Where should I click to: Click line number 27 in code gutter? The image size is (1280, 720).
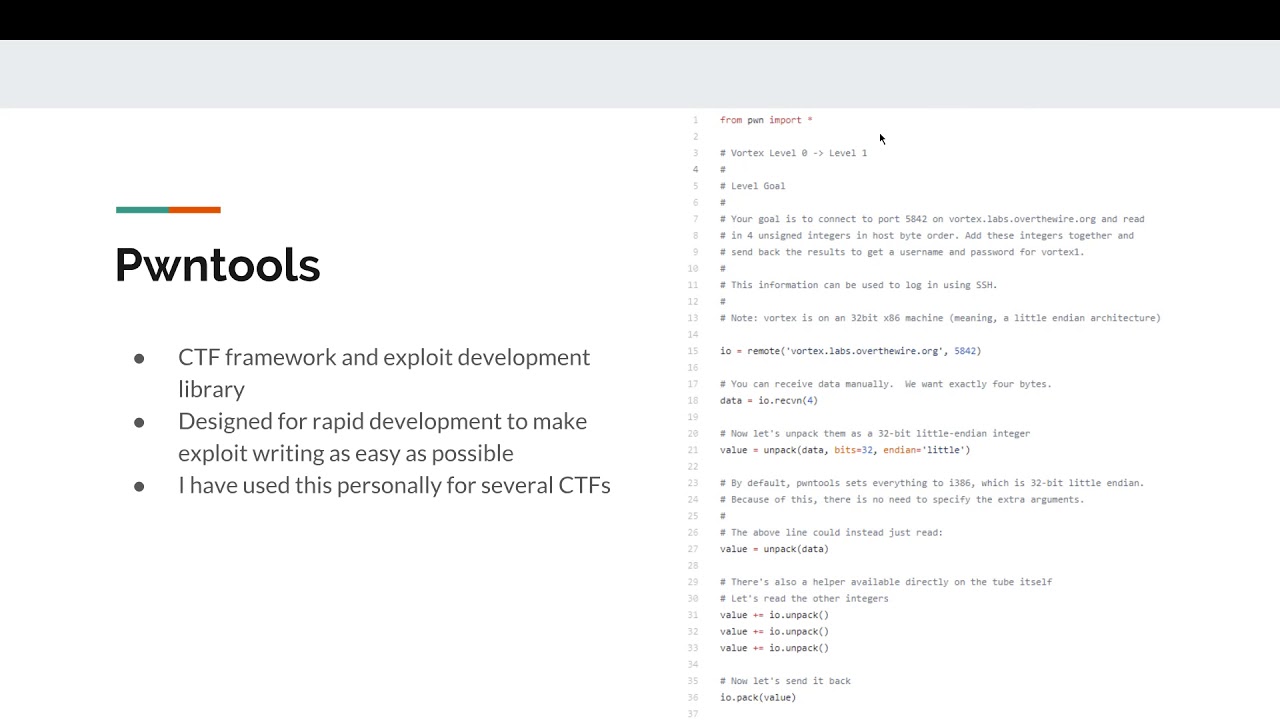coord(693,549)
